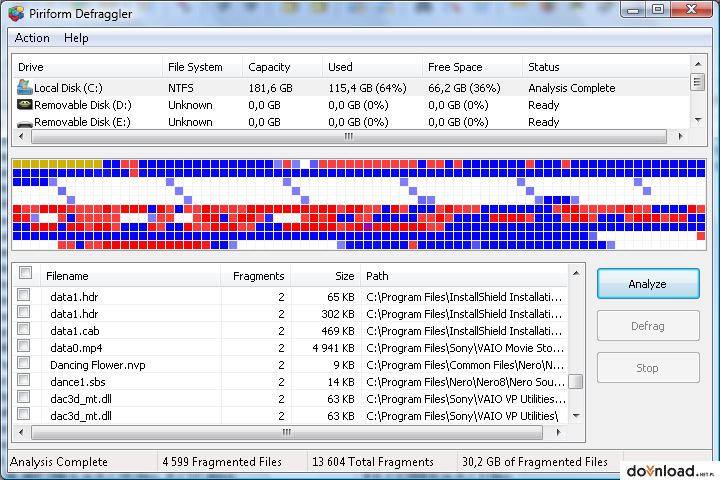Viewport: 720px width, 480px height.
Task: Open the Help menu
Action: pyautogui.click(x=76, y=38)
